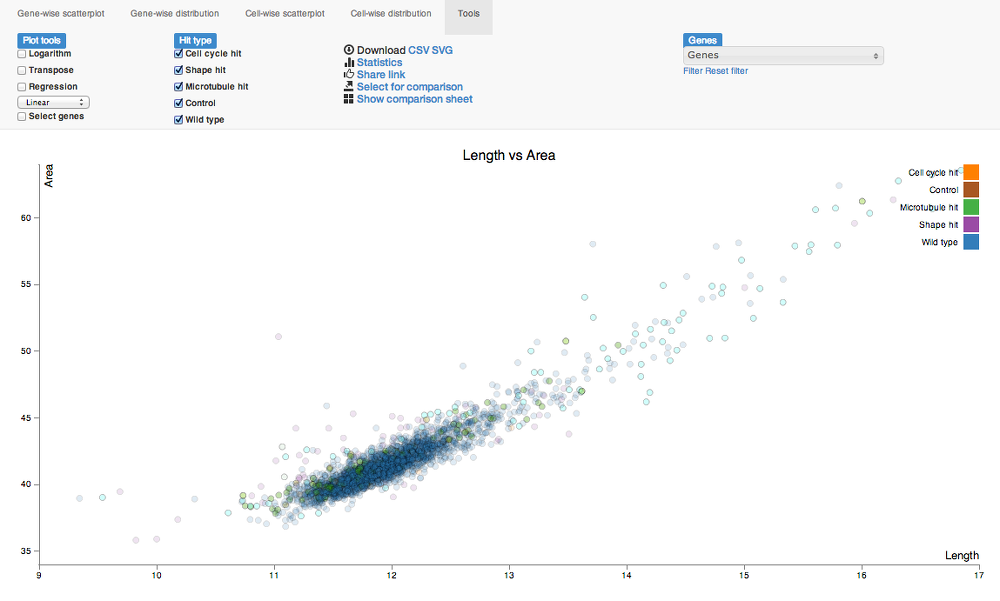Open the Cell-wise scatterplot tab

pyautogui.click(x=284, y=14)
